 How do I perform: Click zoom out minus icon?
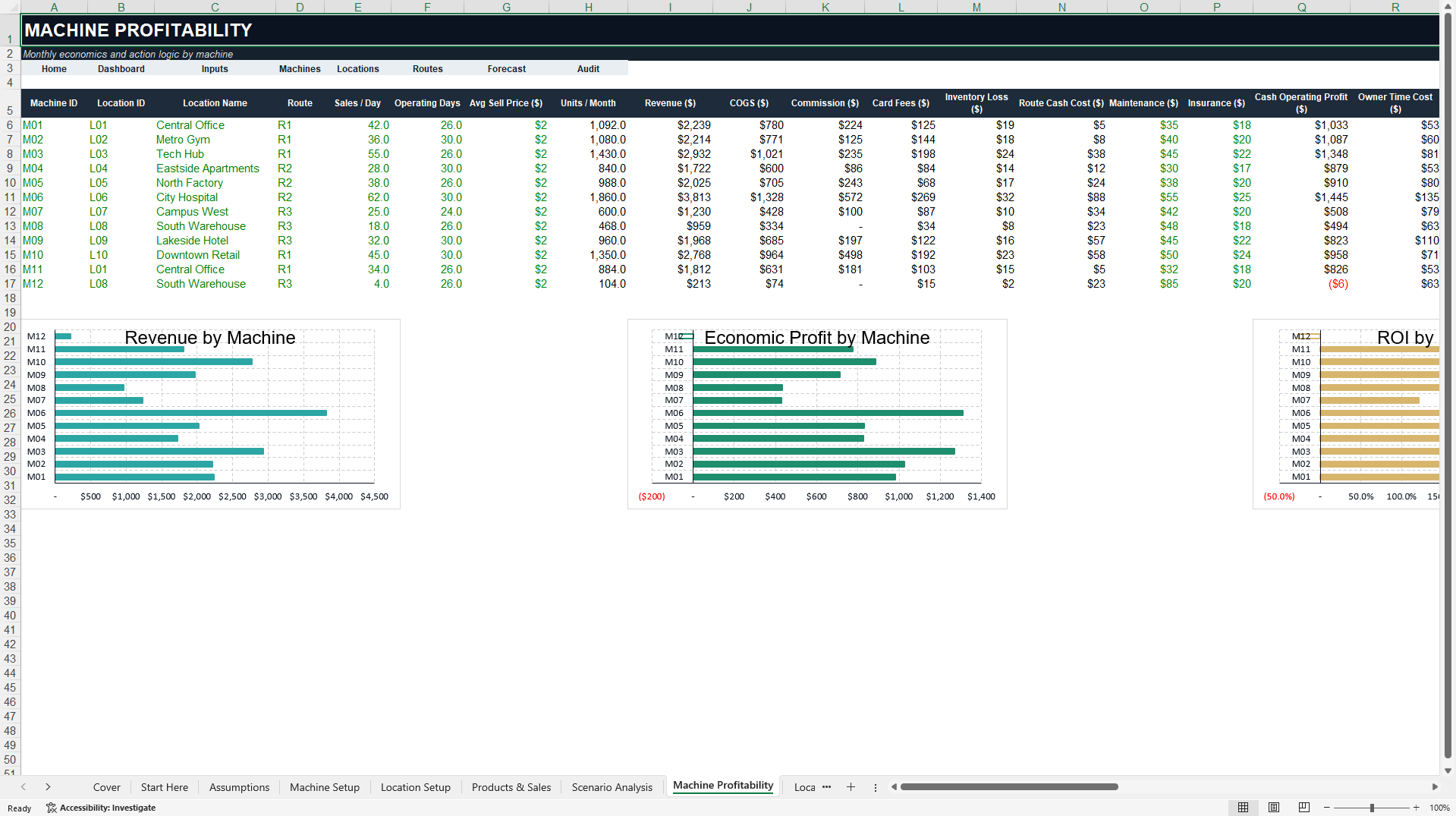pos(1327,808)
